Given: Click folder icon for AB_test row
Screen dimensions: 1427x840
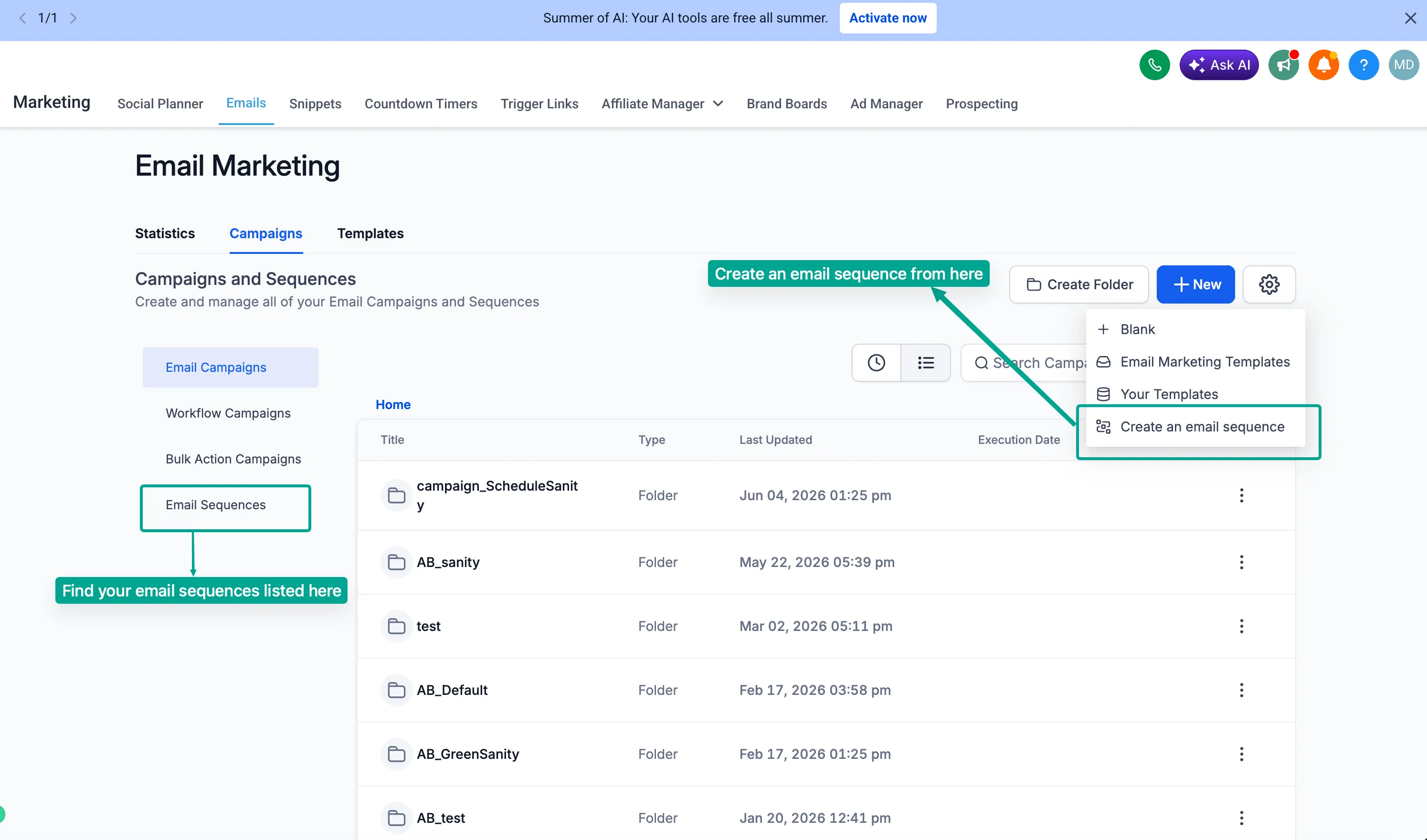Looking at the screenshot, I should click(396, 818).
